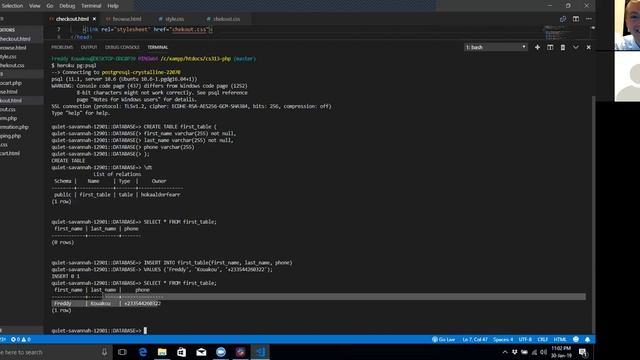Click the checkout.css link in the editor
Screen dimensions: 640x360
click(x=190, y=29)
